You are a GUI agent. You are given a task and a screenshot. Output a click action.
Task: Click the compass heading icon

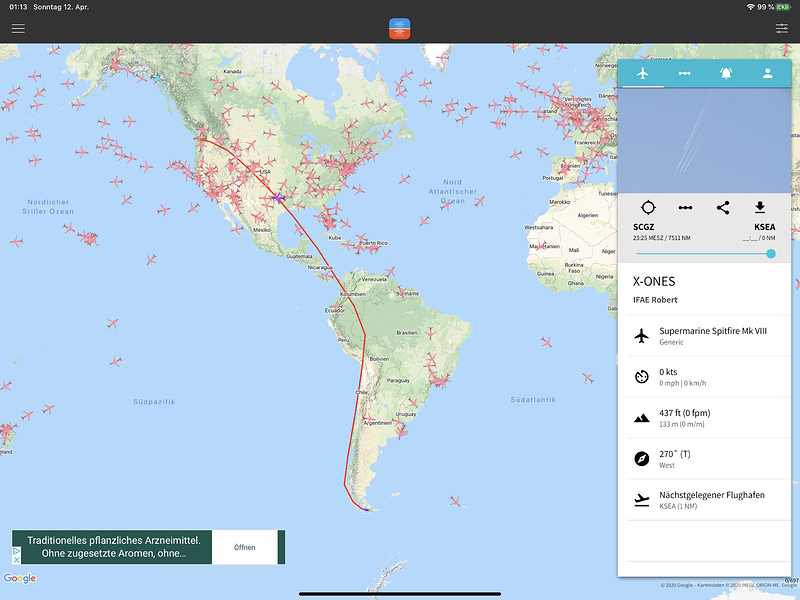641,459
